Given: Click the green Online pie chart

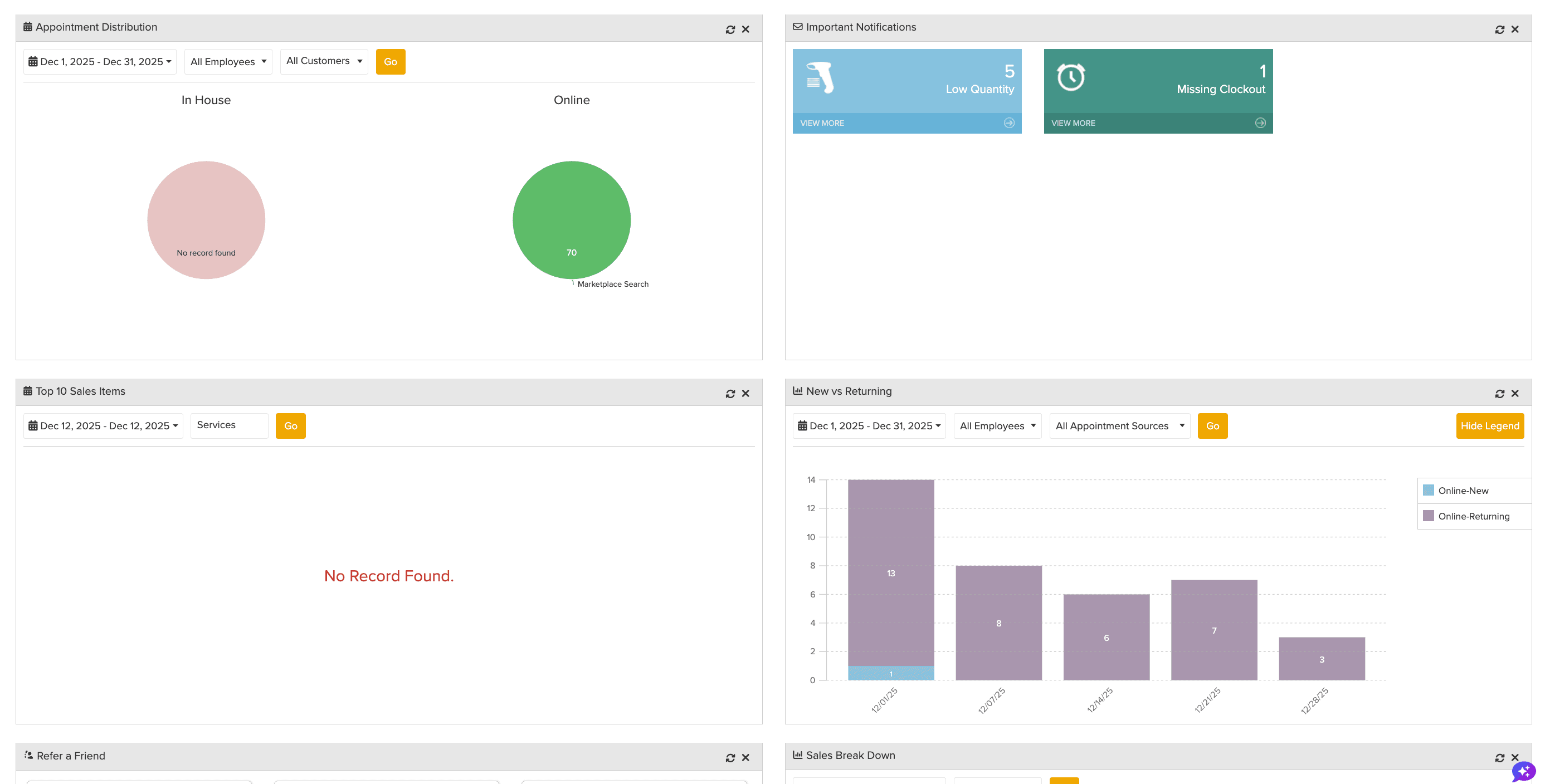Looking at the screenshot, I should (571, 219).
